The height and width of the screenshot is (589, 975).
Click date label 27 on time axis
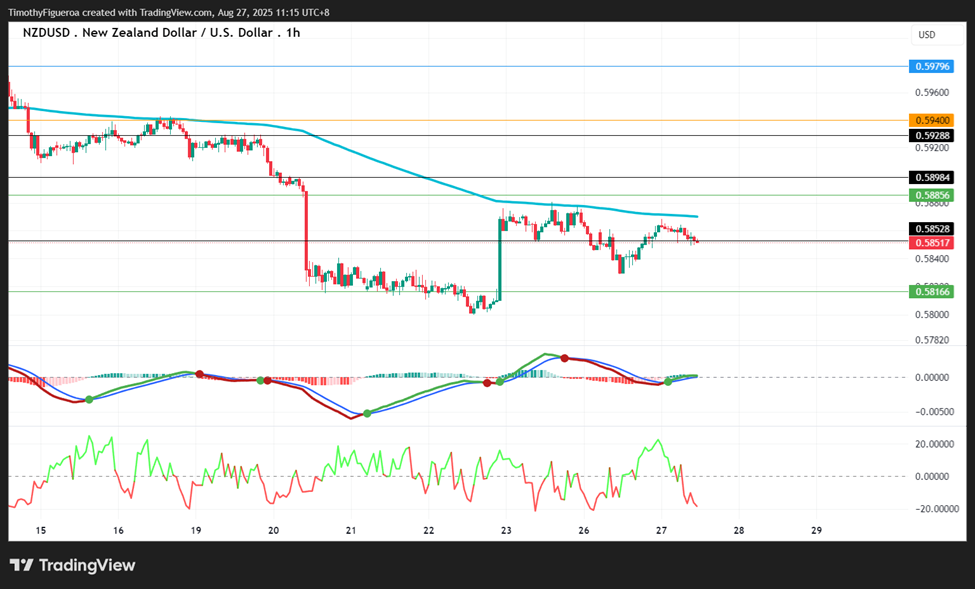pyautogui.click(x=661, y=531)
